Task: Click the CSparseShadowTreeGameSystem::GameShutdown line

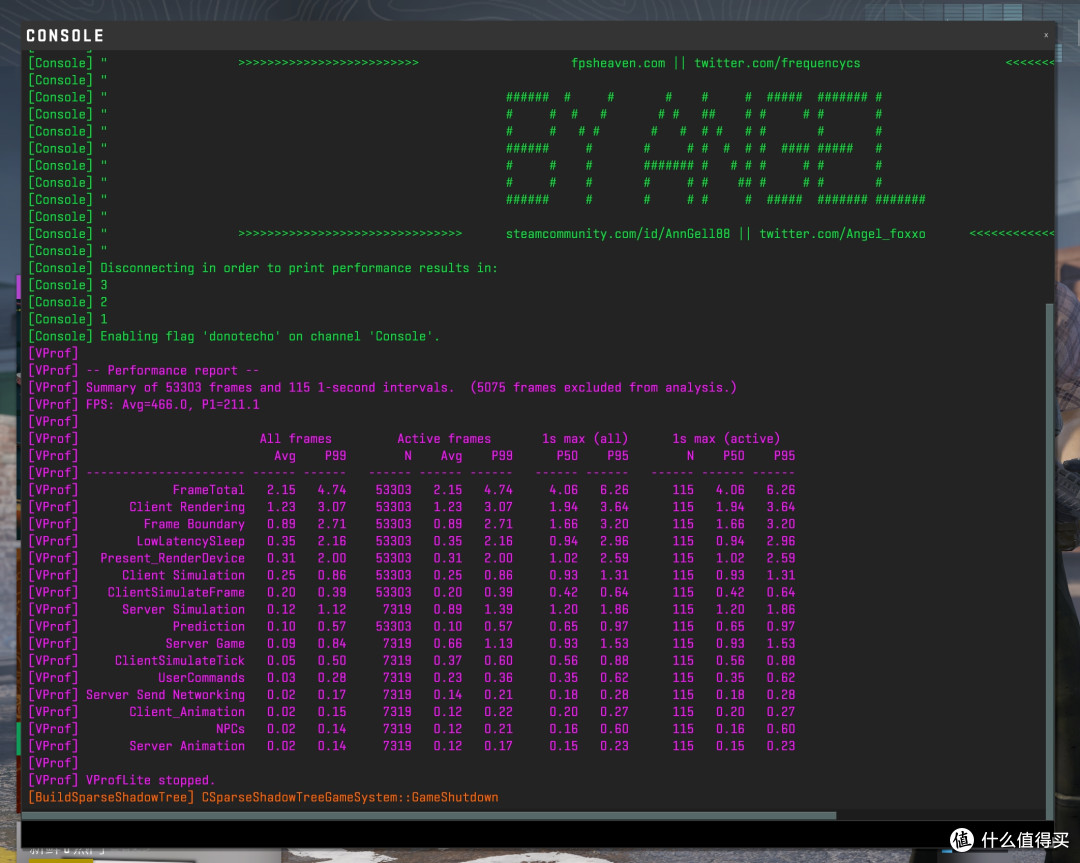Action: pyautogui.click(x=350, y=798)
